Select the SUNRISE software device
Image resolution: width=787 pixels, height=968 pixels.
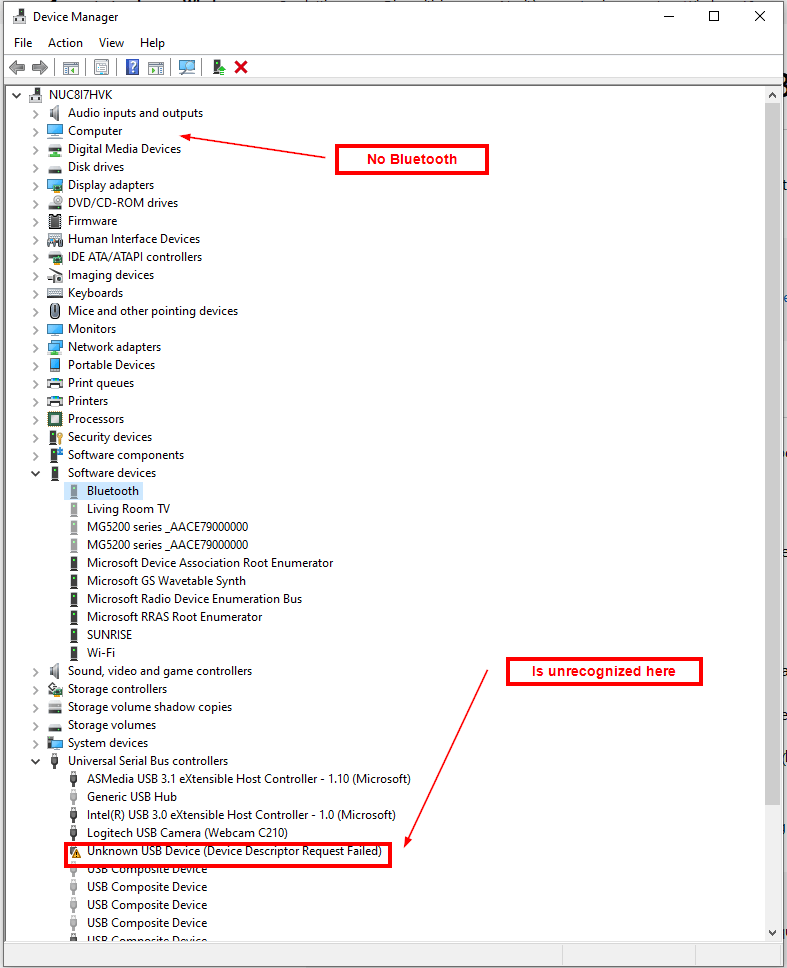[x=109, y=635]
